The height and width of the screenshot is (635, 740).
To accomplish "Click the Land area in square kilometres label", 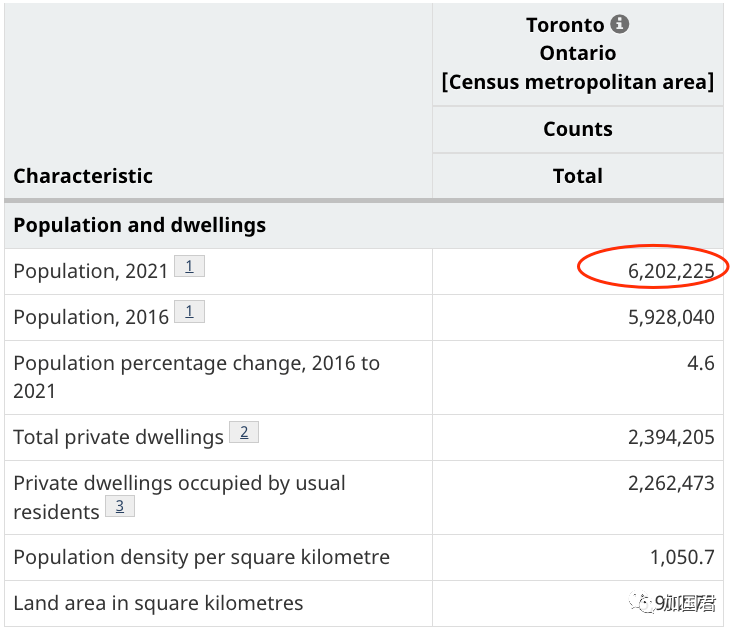I will click(158, 603).
